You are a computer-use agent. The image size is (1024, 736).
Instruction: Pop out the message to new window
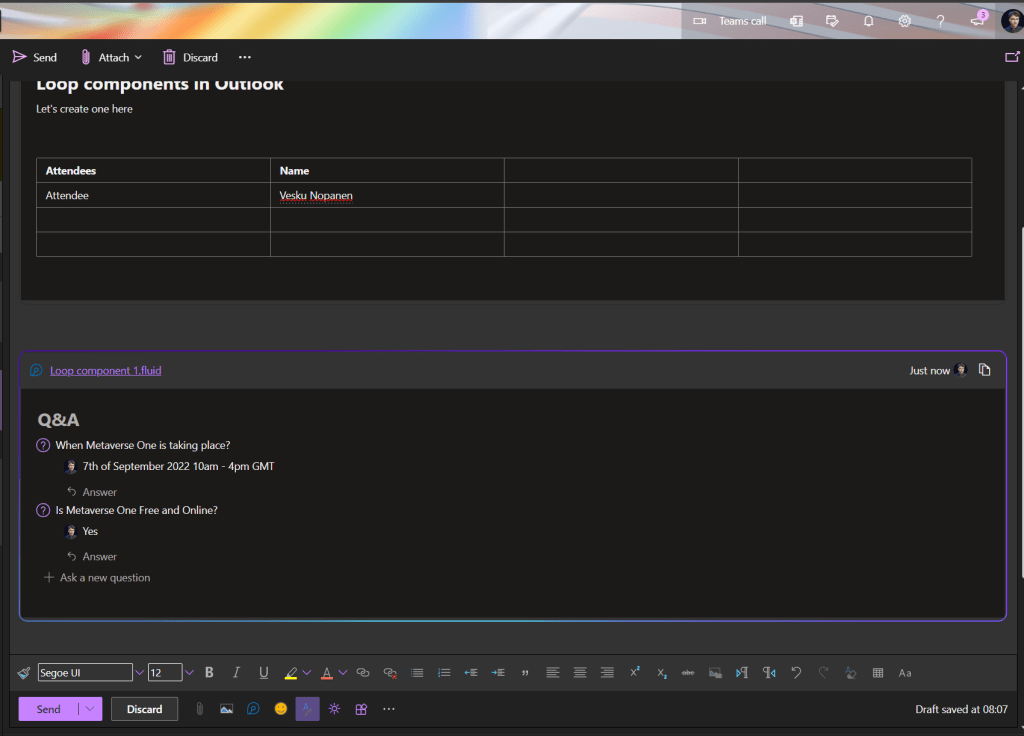point(1011,57)
